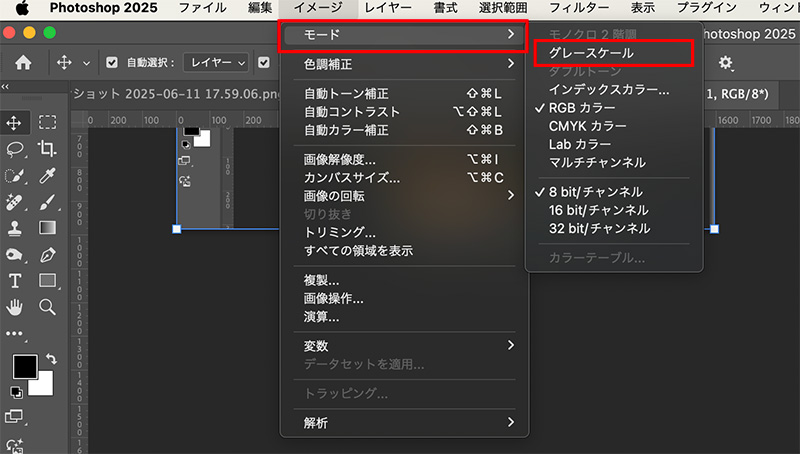Open the gear settings icon in options bar

click(x=726, y=63)
